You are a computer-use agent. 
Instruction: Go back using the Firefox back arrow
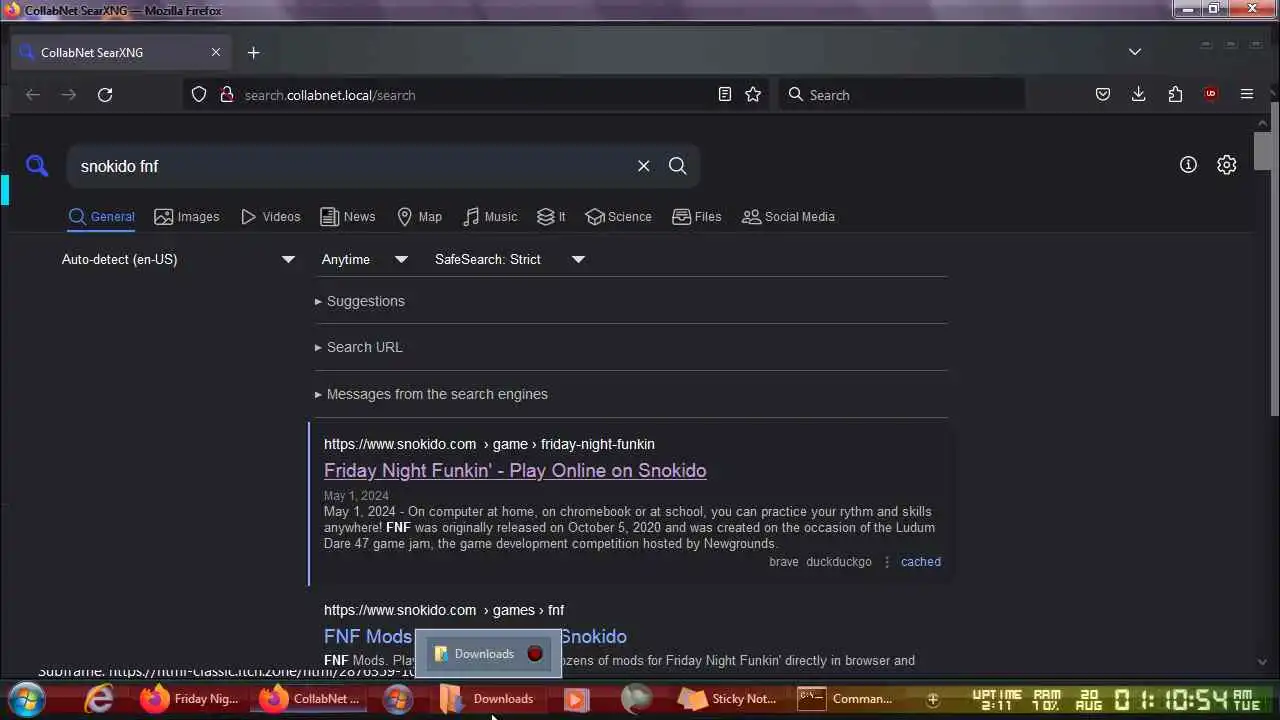pyautogui.click(x=33, y=95)
